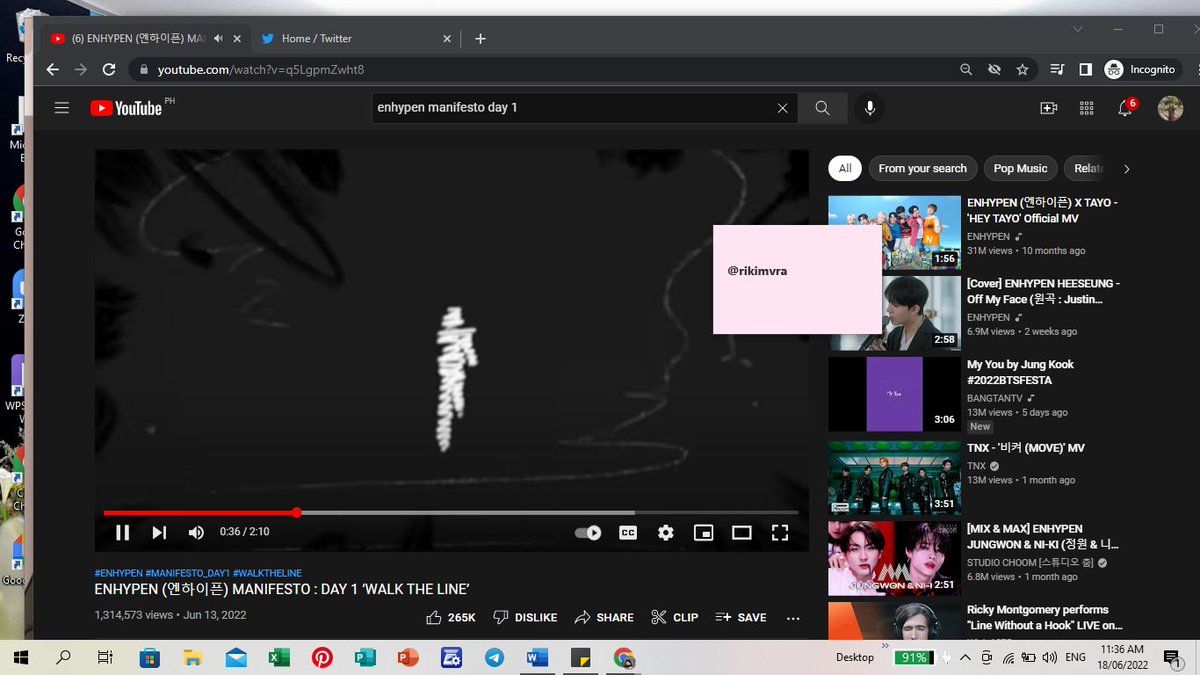Bookmark this page with star icon

tap(1022, 70)
